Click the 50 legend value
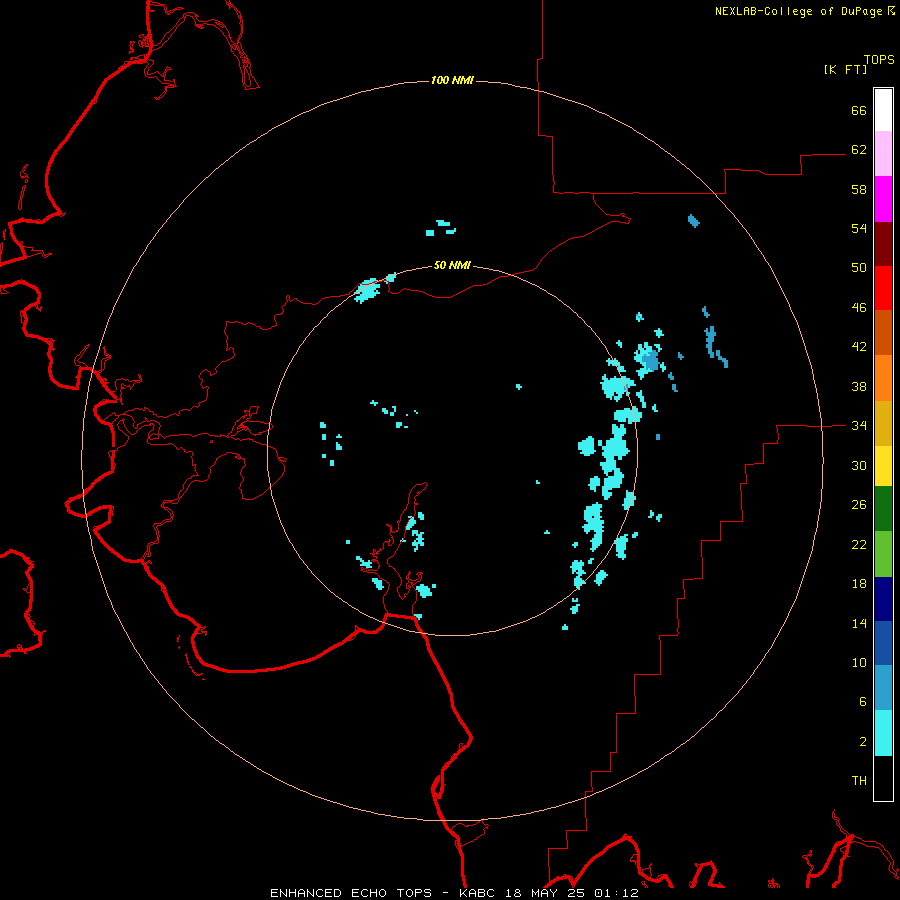Viewport: 900px width, 900px height. 859,268
